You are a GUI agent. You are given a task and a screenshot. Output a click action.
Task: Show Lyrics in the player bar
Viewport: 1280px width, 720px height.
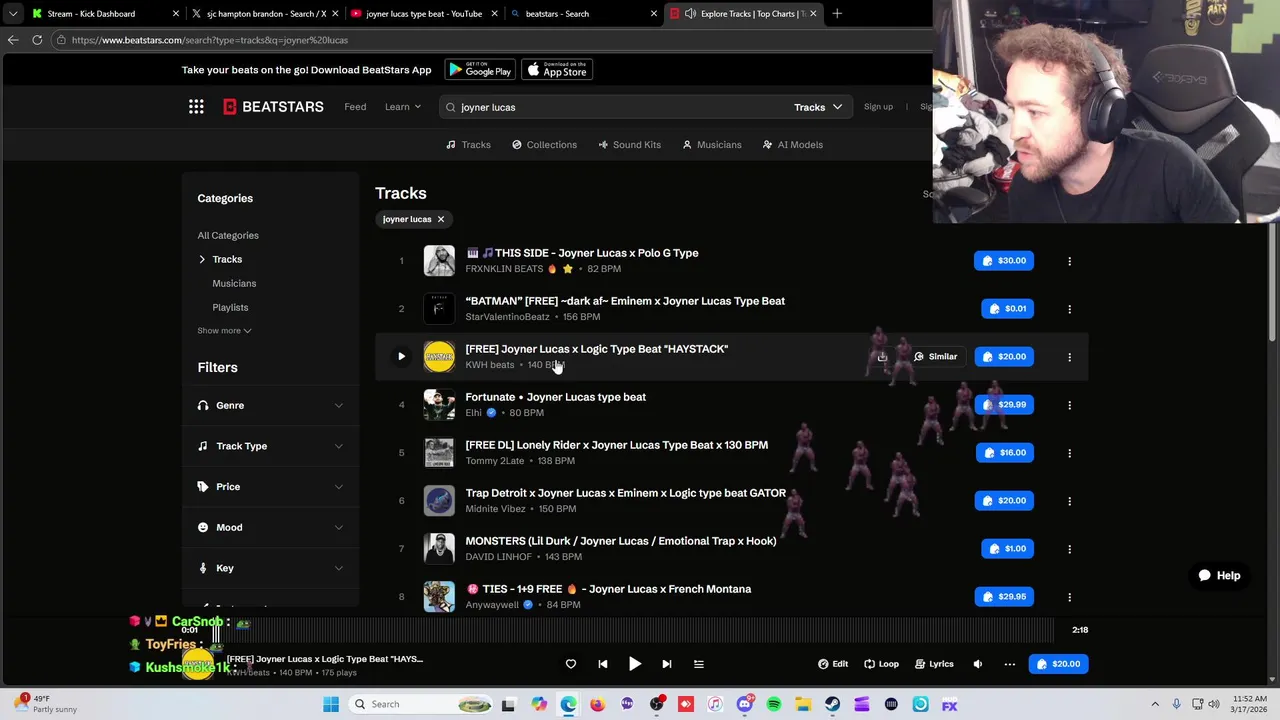coord(933,664)
